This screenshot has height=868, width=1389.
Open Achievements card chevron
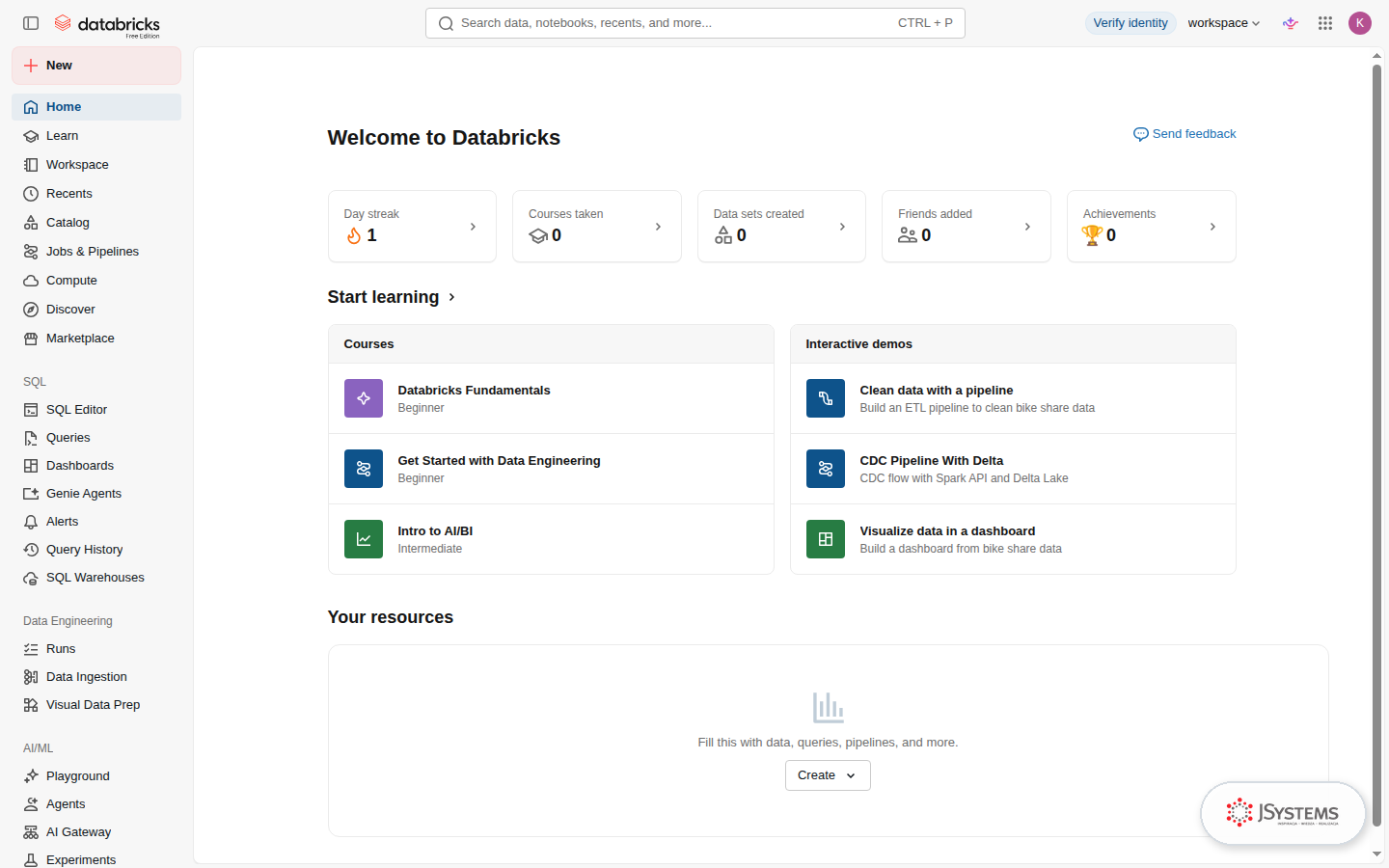1212,227
